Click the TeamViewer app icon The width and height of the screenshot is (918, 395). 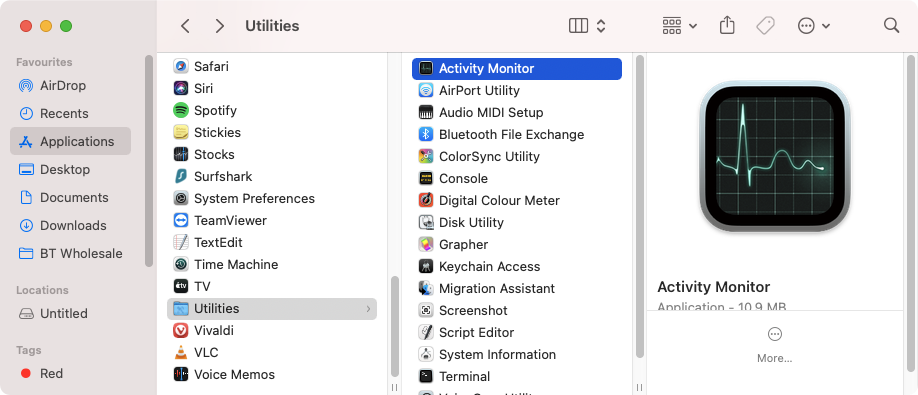point(181,221)
